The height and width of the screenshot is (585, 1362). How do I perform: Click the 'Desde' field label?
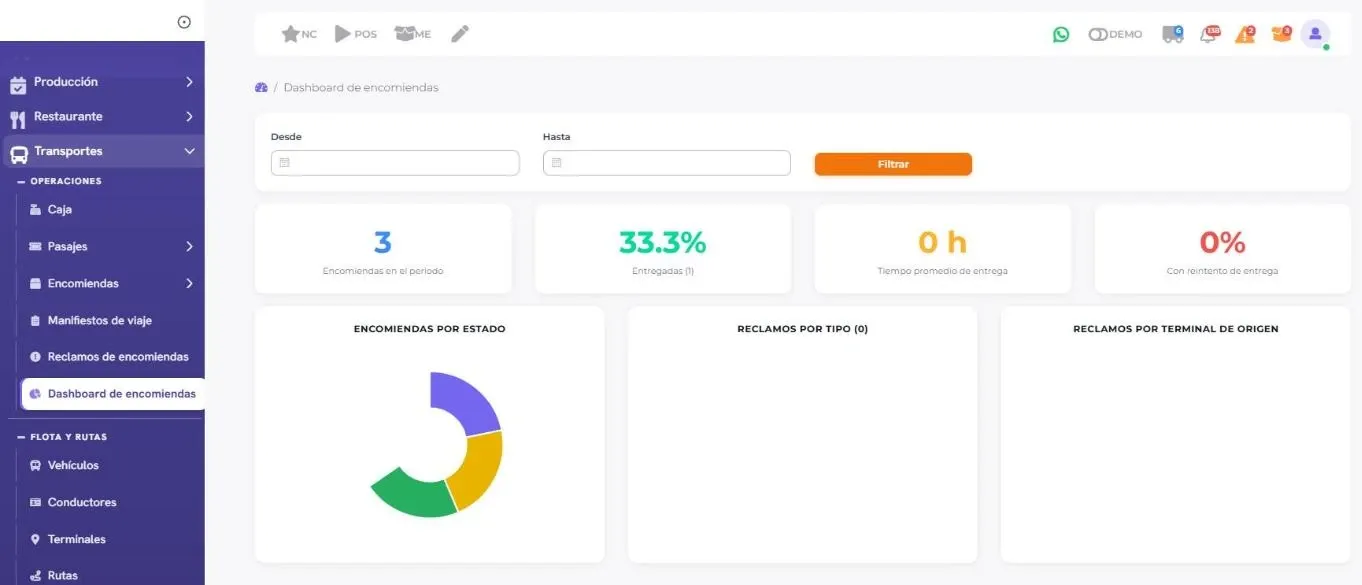286,137
